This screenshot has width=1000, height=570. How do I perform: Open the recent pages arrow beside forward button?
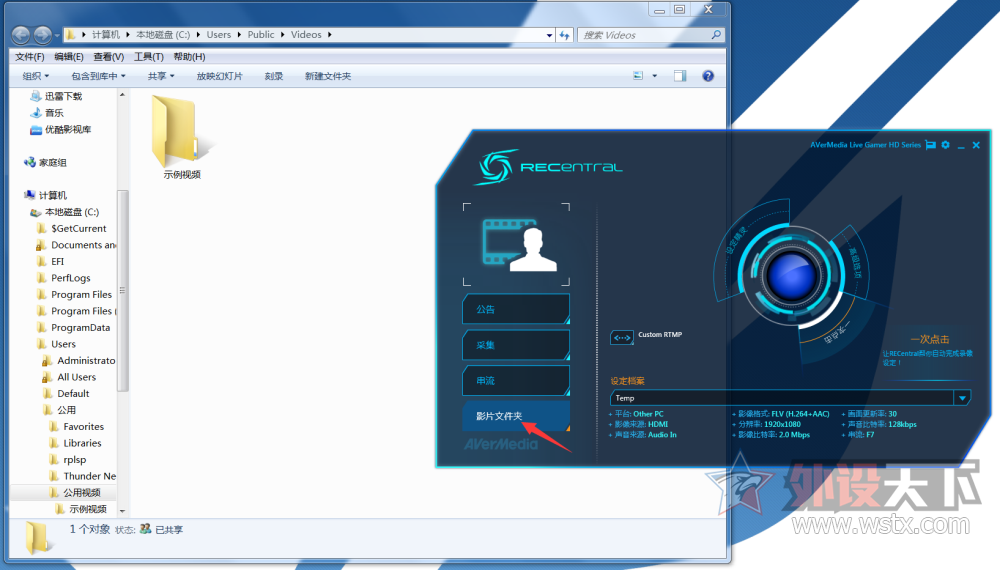(x=57, y=35)
